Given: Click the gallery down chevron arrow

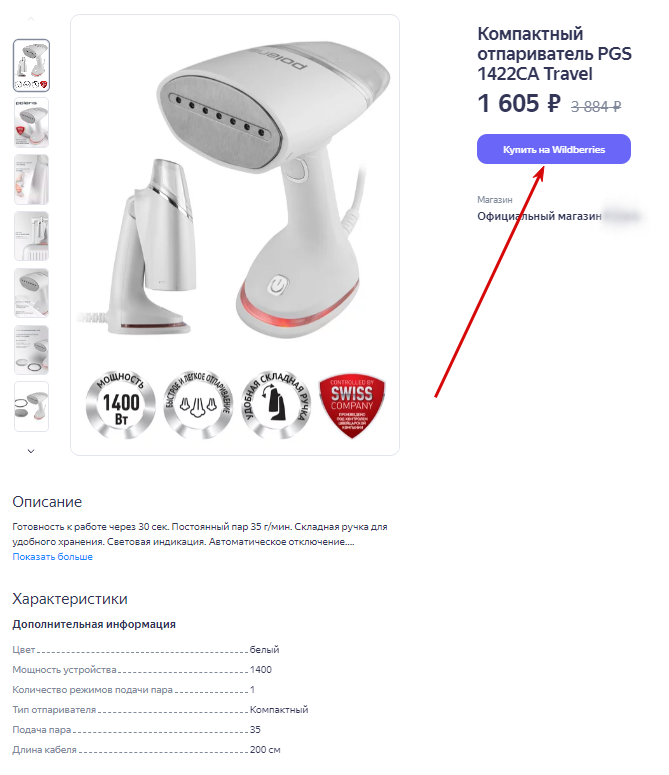Looking at the screenshot, I should (x=31, y=451).
